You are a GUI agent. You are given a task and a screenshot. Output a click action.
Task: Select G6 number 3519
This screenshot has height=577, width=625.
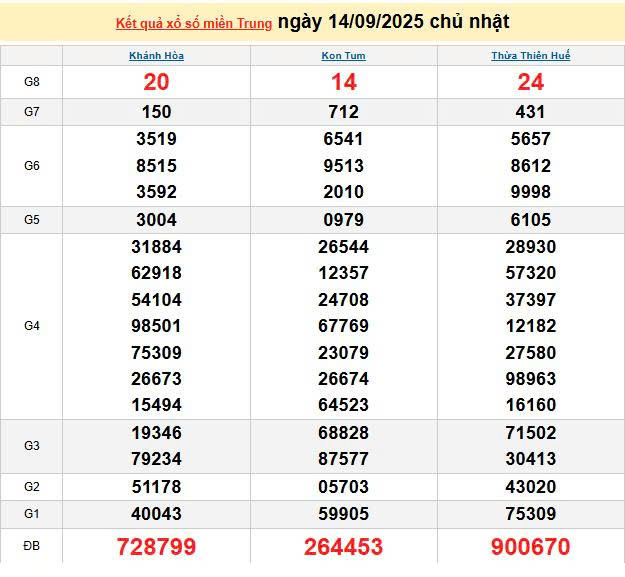(x=156, y=139)
